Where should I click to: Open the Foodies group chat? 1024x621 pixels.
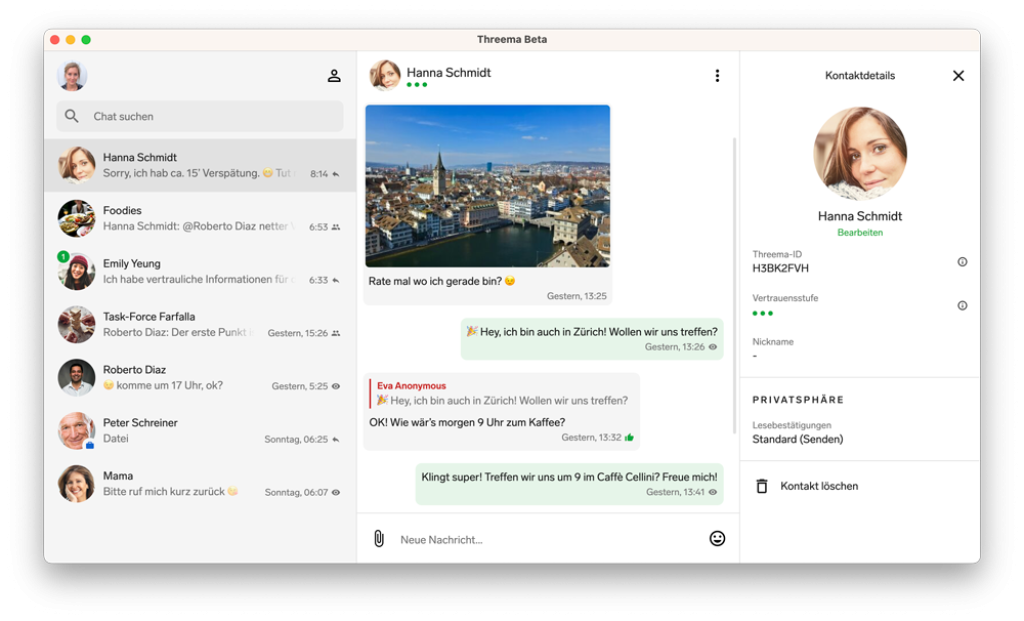click(200, 218)
